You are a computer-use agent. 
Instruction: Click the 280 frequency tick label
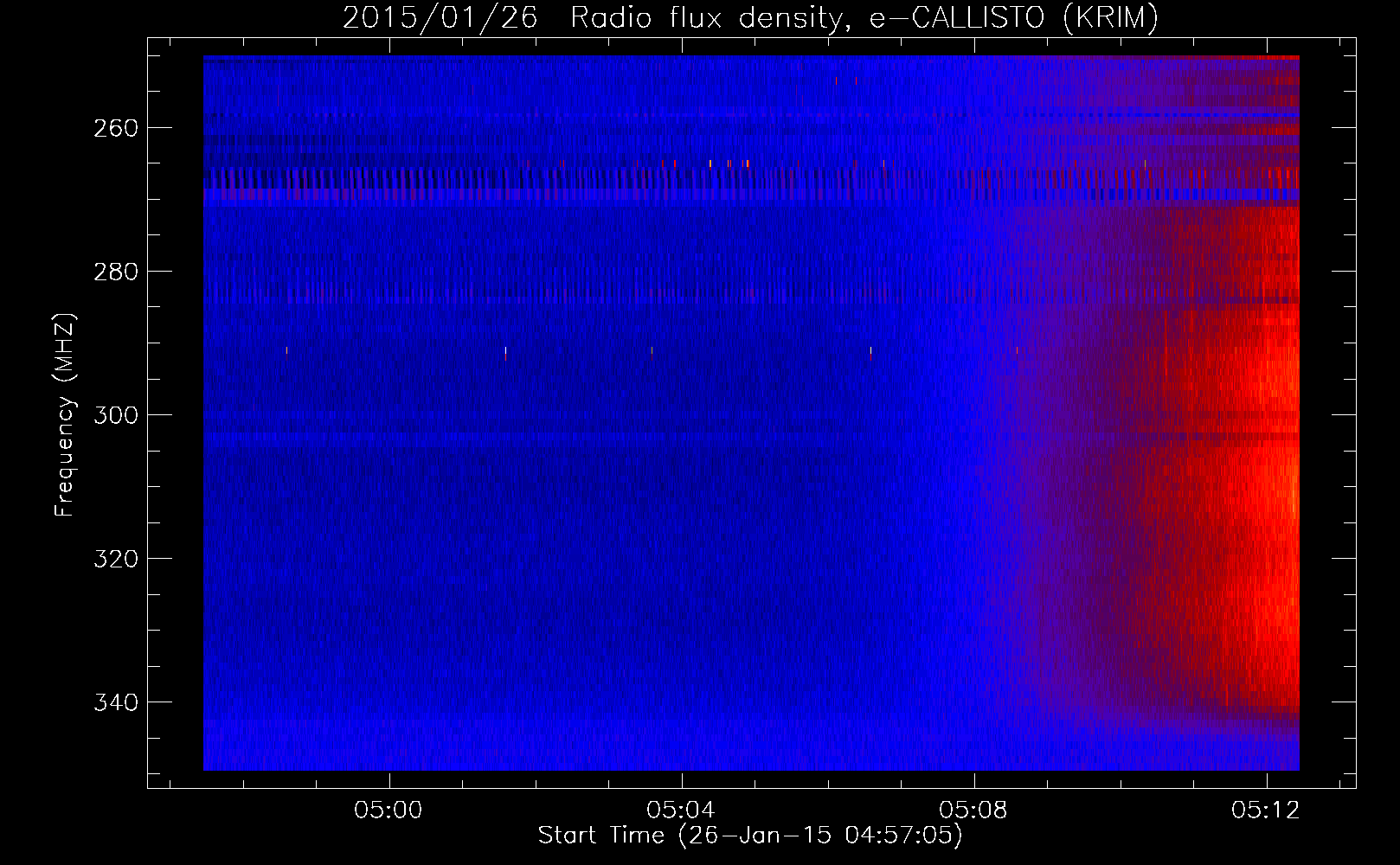(116, 272)
